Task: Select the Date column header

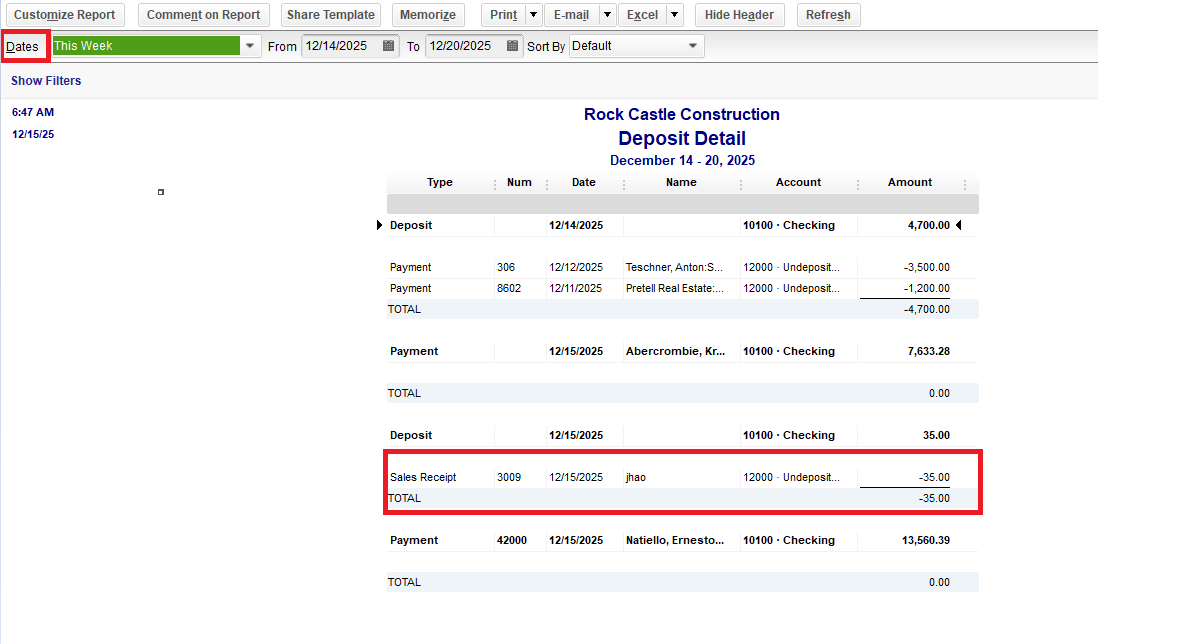Action: point(583,182)
